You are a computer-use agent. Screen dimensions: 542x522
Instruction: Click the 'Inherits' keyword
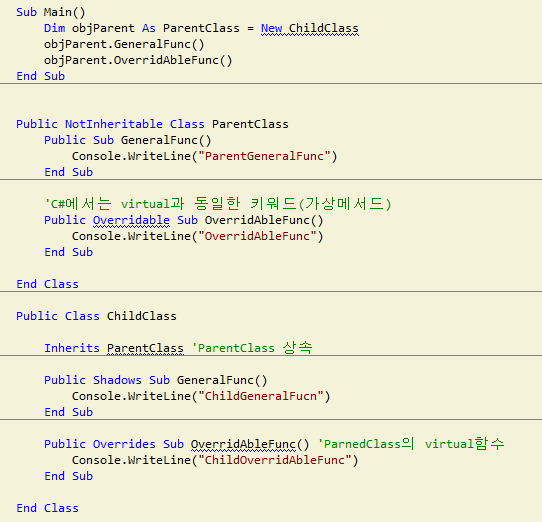coord(72,348)
